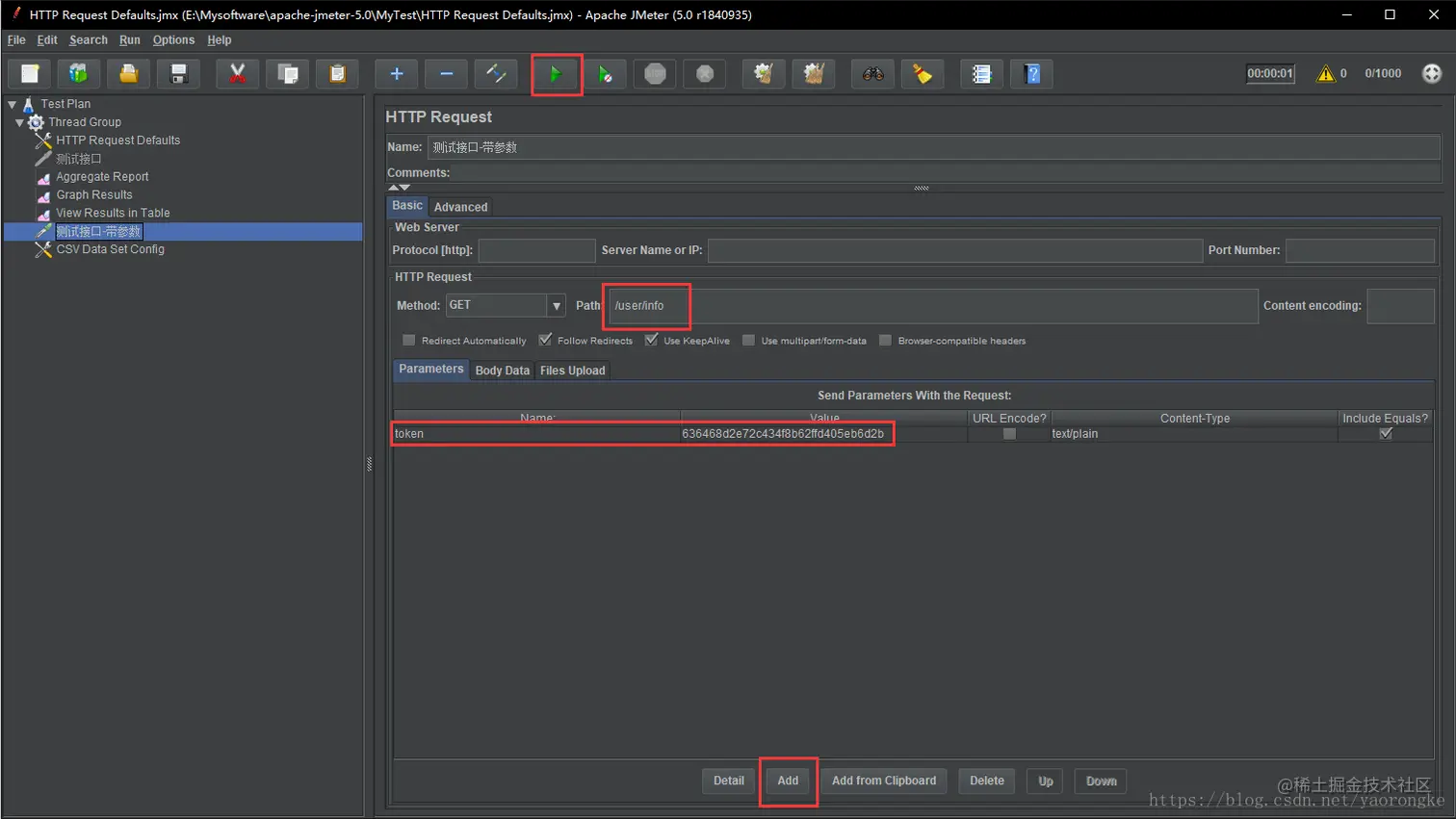Start the test with the green play icon
1456x819 pixels.
[x=556, y=74]
